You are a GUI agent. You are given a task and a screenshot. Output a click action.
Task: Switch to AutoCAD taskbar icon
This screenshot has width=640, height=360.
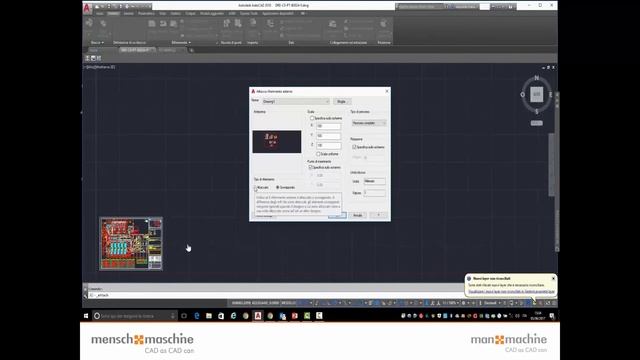pyautogui.click(x=258, y=316)
